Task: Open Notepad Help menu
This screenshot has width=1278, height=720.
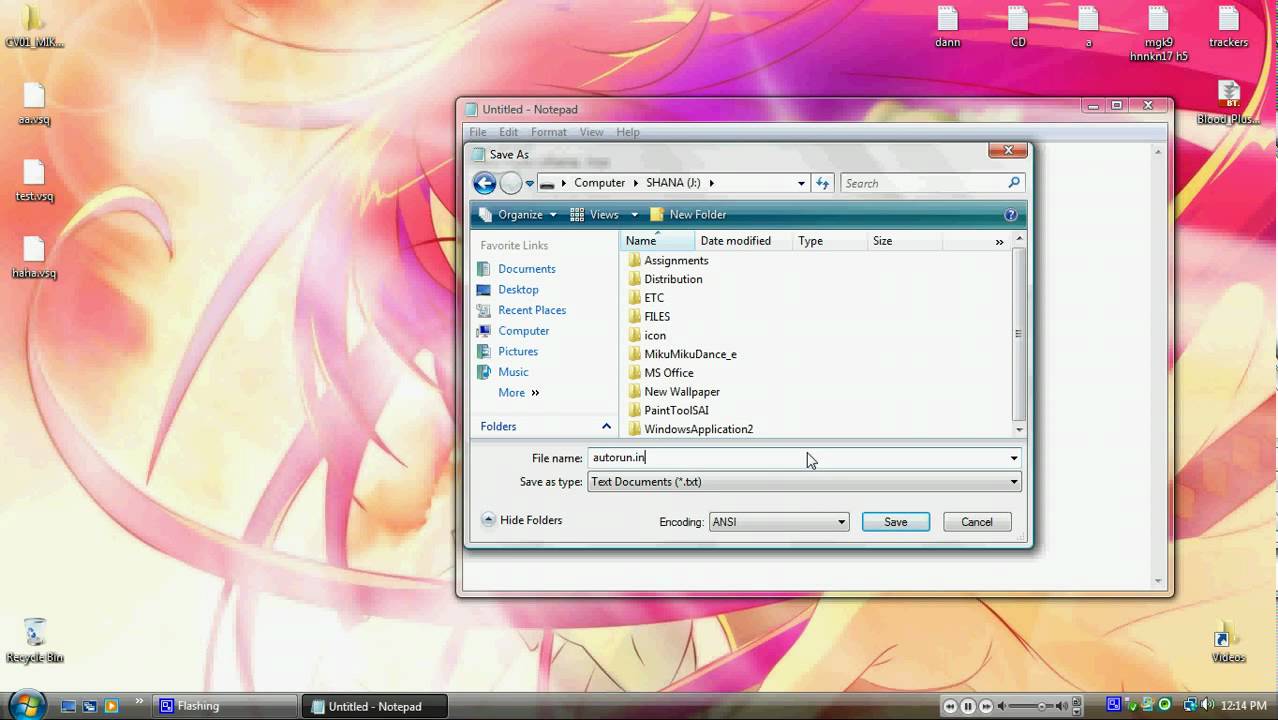Action: click(628, 132)
